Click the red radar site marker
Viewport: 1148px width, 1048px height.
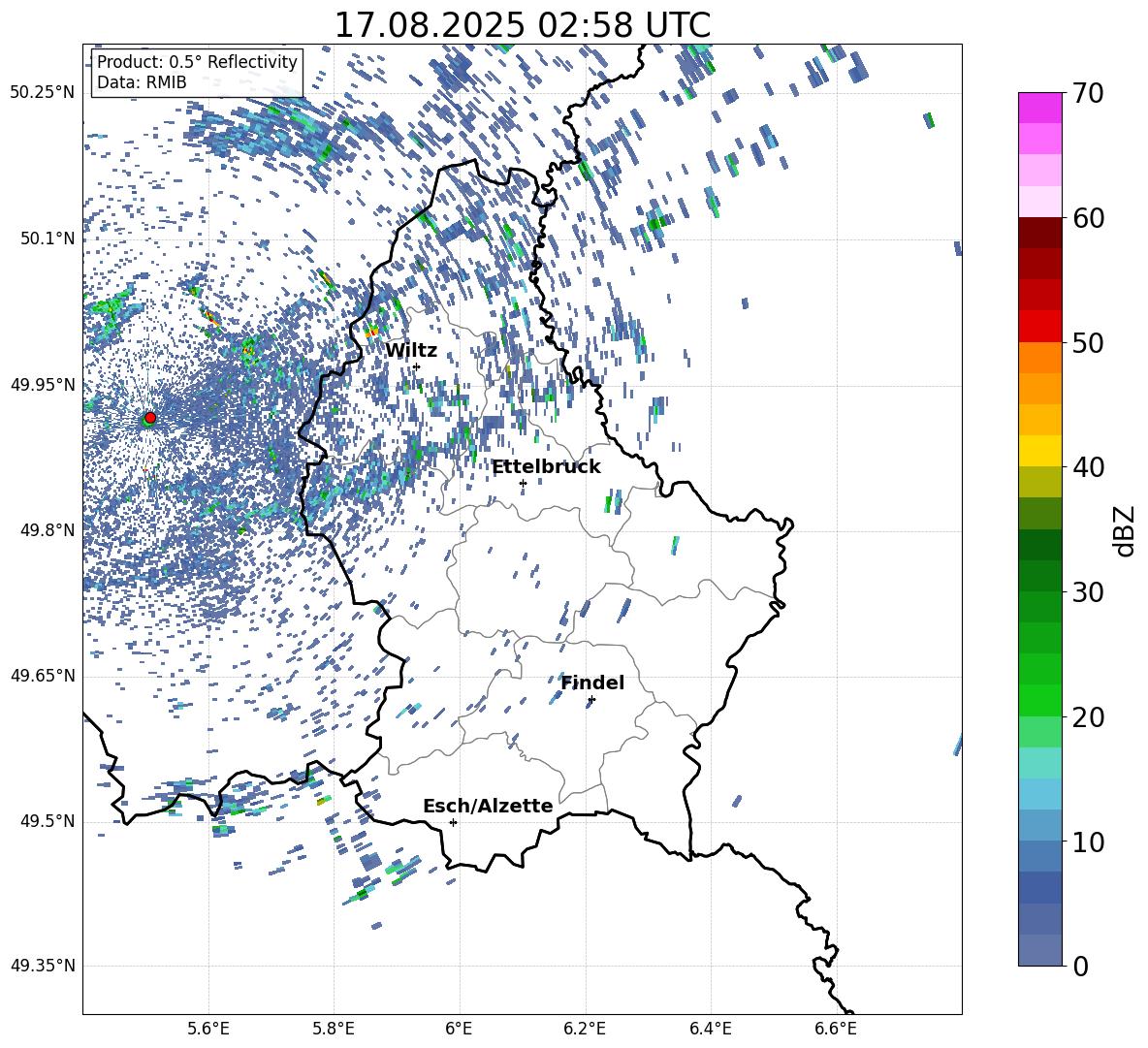(150, 417)
